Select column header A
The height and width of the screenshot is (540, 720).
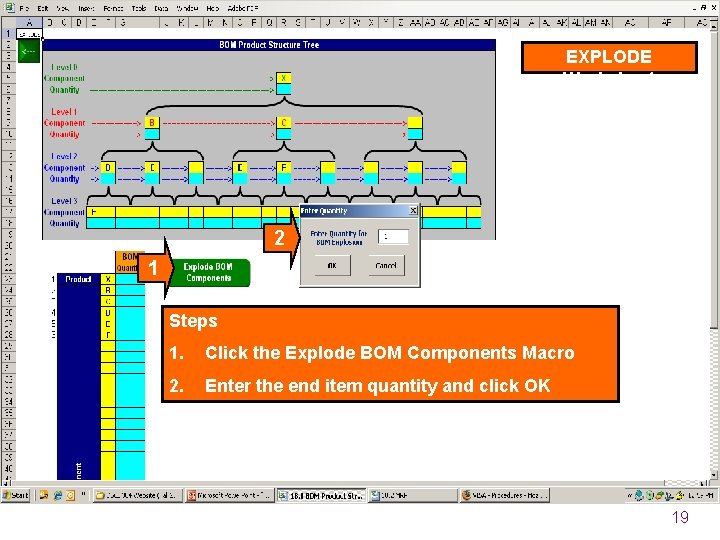pos(29,22)
